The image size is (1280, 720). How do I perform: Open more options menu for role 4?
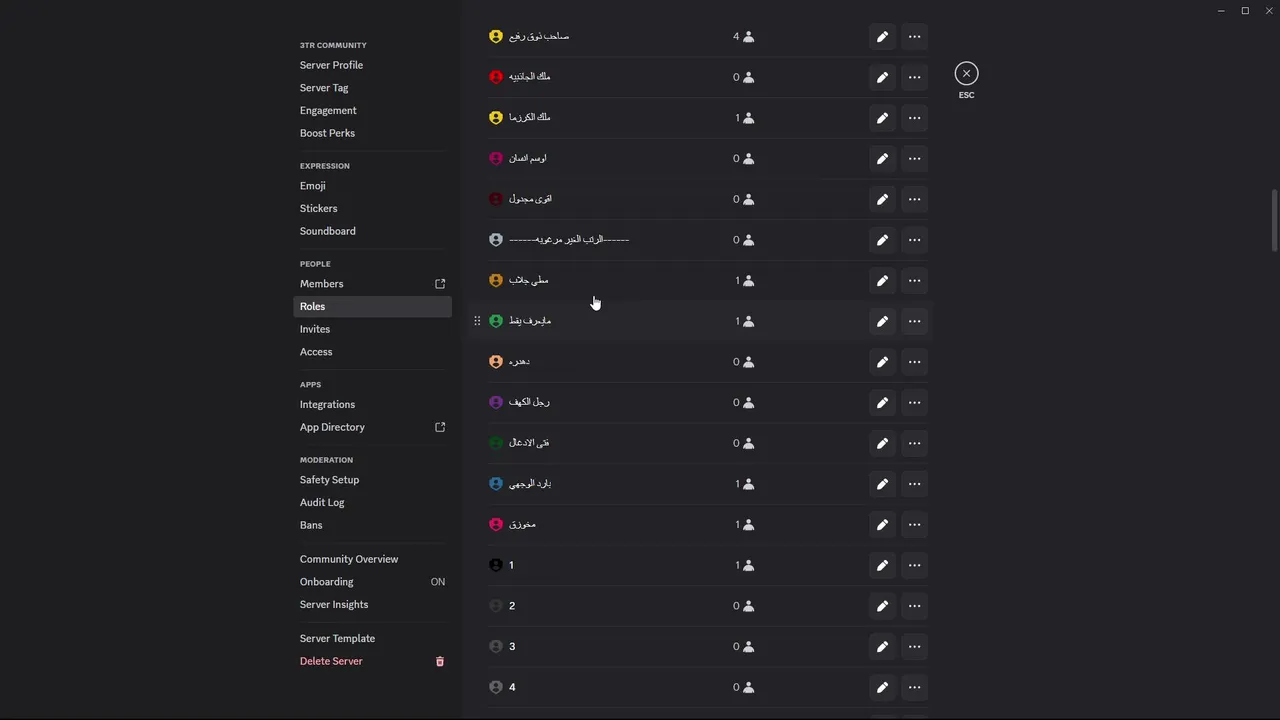(914, 687)
